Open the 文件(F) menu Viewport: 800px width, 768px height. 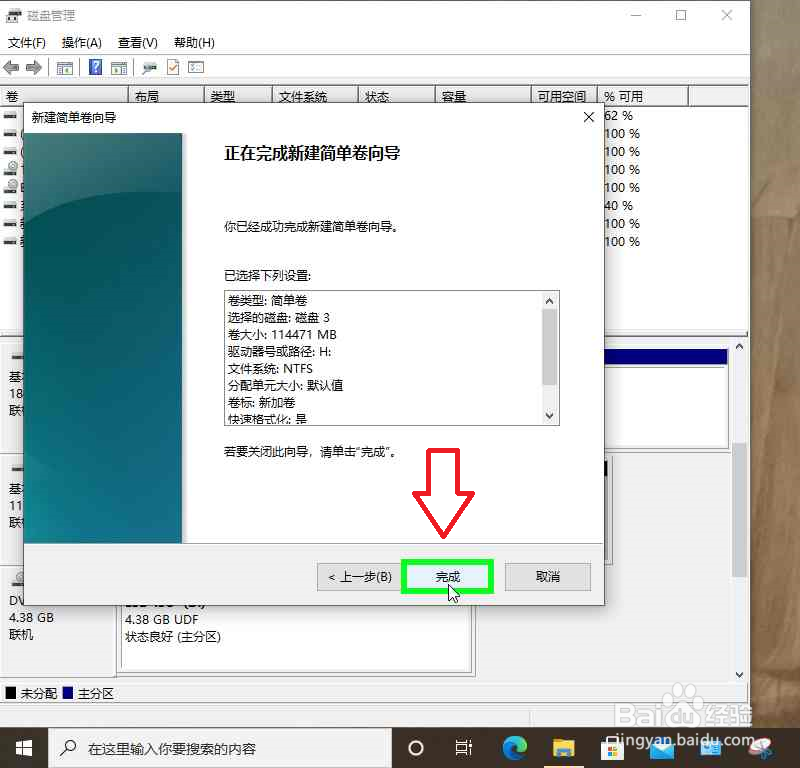[x=27, y=43]
